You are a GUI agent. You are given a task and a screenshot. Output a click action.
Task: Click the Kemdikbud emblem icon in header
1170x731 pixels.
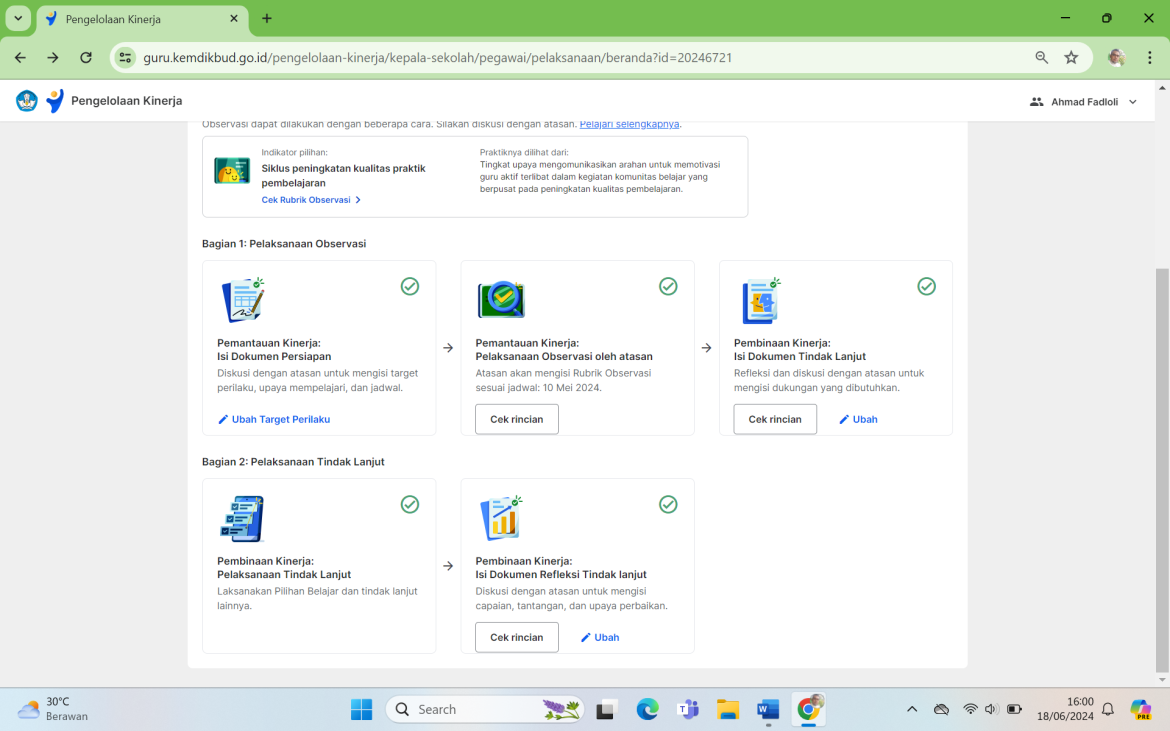point(27,101)
